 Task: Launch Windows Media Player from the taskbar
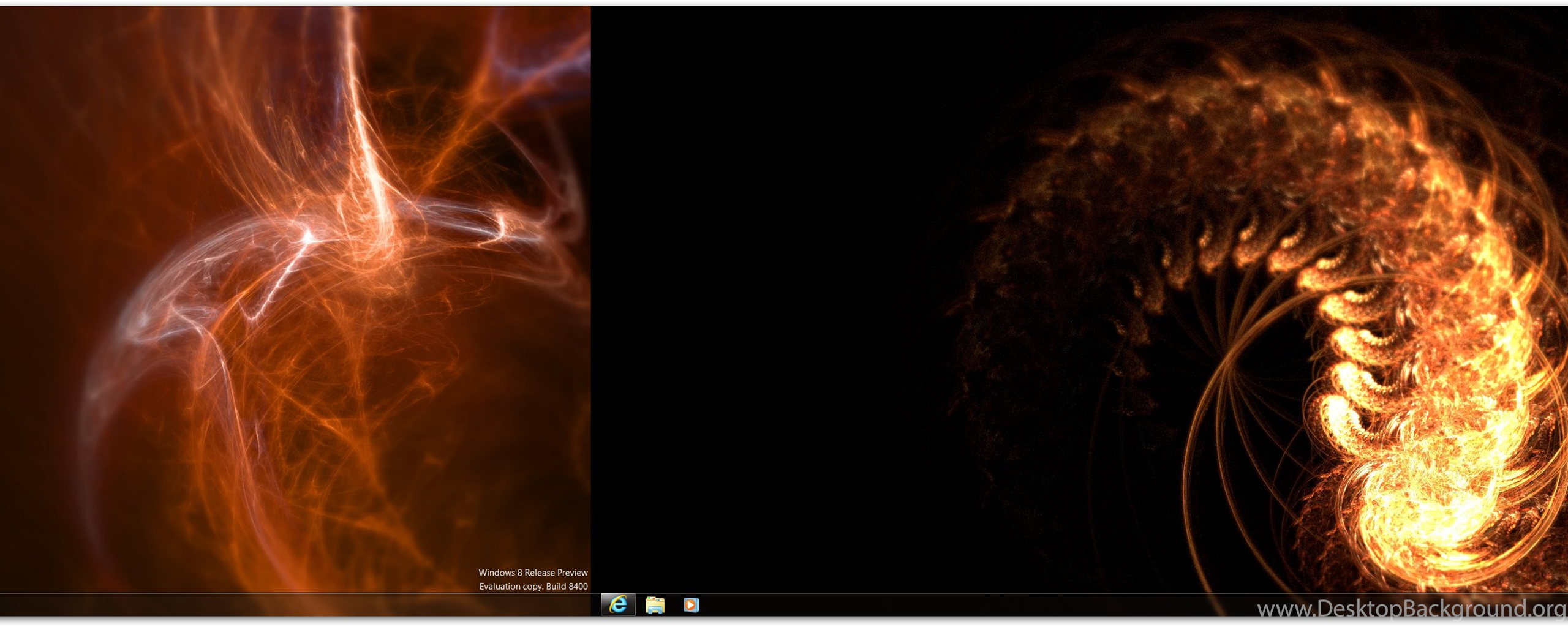coord(691,605)
